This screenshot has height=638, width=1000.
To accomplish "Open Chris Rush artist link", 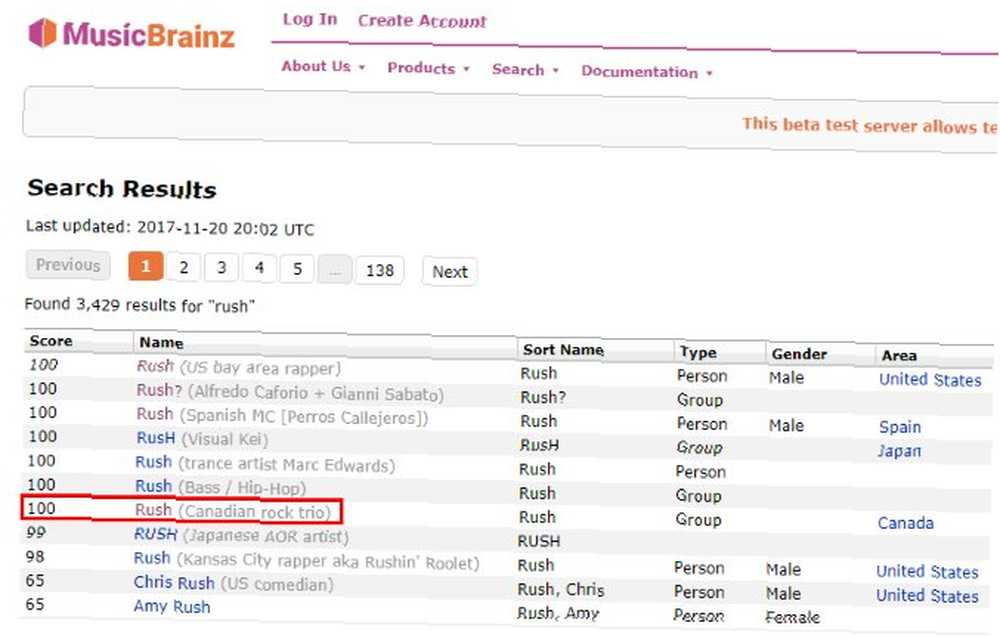I will click(x=174, y=582).
